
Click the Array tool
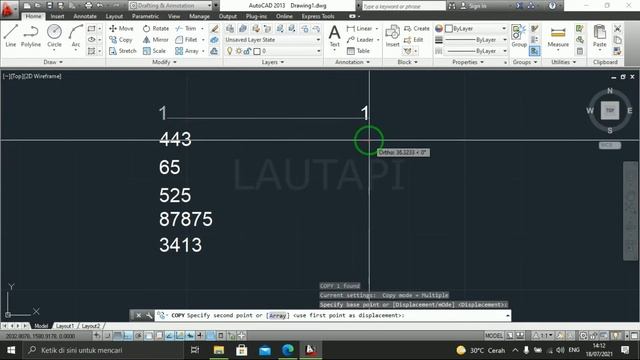click(x=187, y=51)
